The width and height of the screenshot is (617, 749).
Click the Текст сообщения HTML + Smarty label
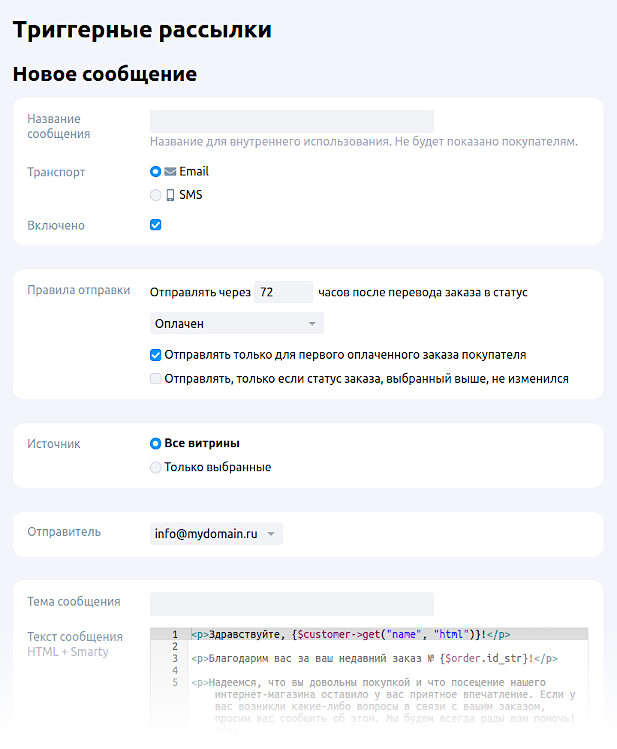point(75,644)
